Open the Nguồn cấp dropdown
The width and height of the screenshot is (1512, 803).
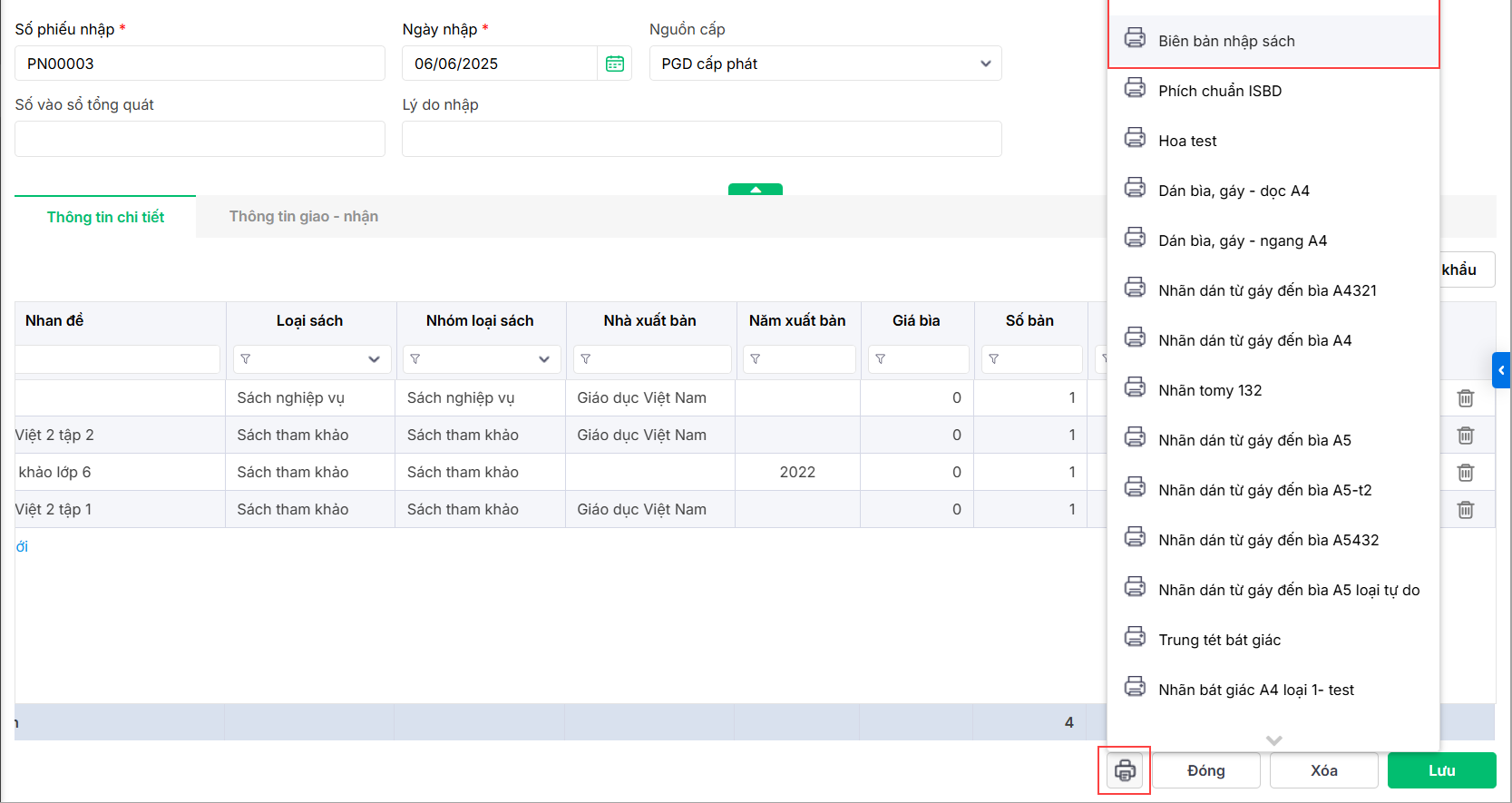(985, 64)
